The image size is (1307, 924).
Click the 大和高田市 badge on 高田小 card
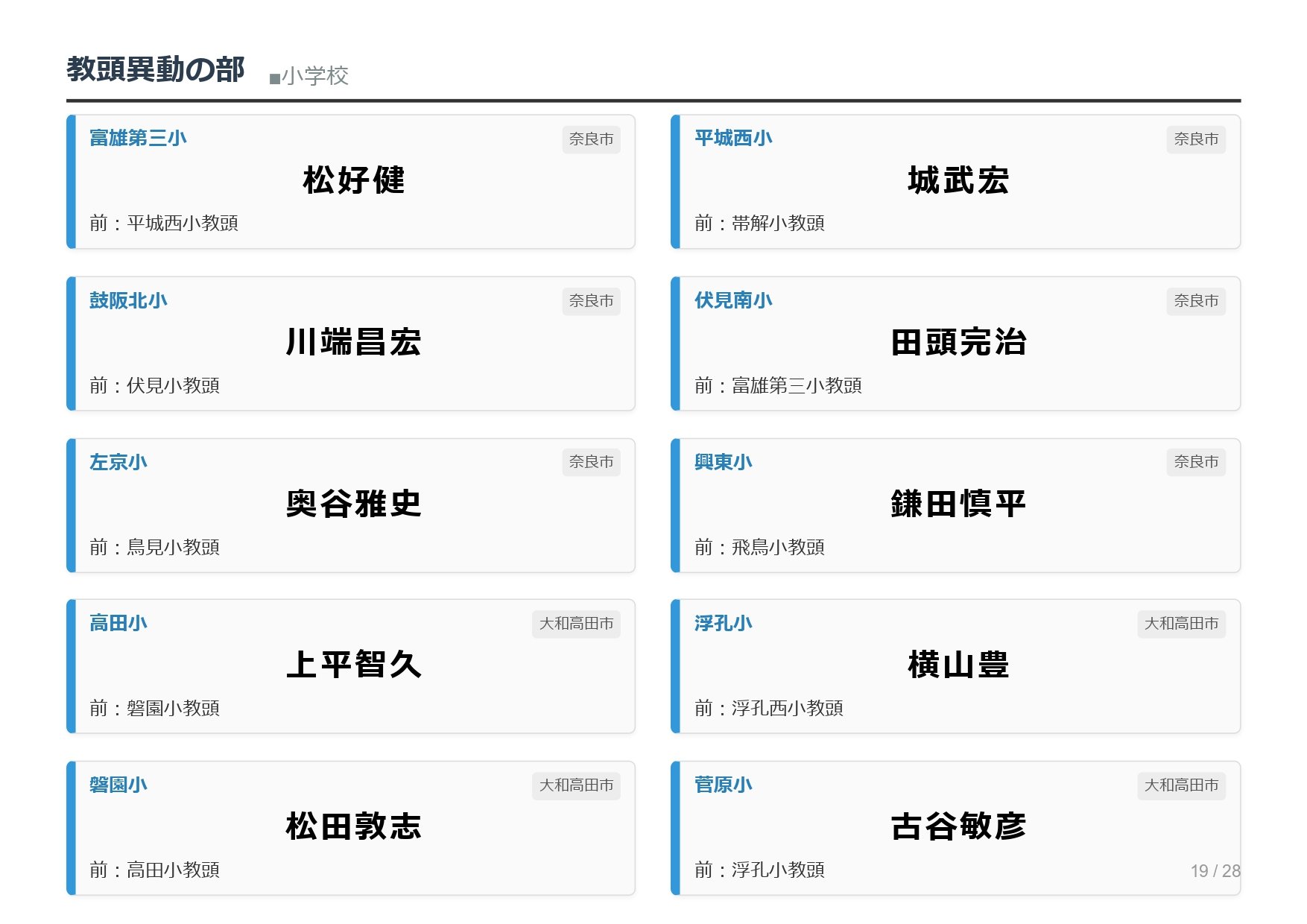click(576, 624)
